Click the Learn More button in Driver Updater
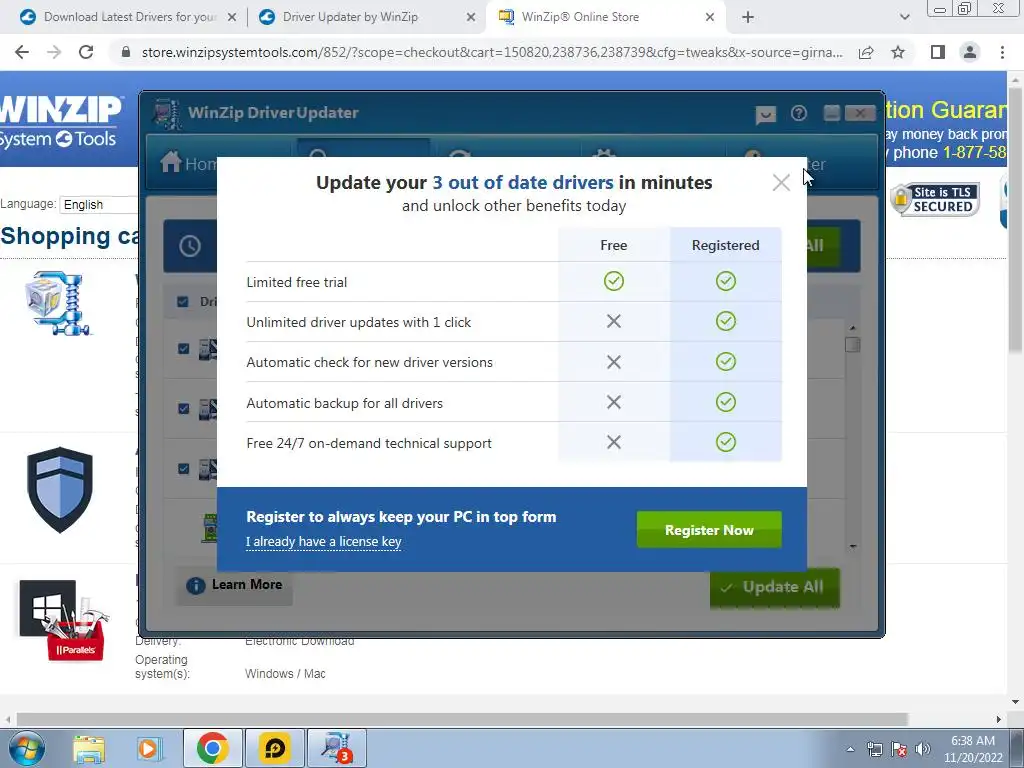Viewport: 1024px width, 768px height. (234, 585)
